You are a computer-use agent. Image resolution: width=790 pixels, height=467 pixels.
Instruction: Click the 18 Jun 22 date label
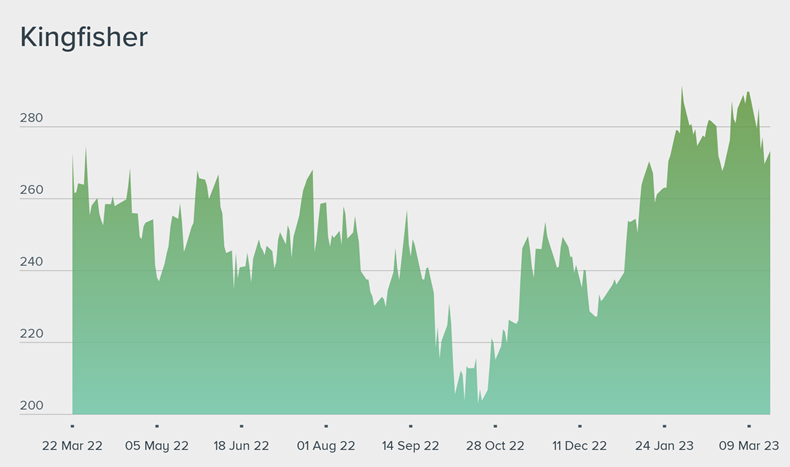tap(241, 446)
